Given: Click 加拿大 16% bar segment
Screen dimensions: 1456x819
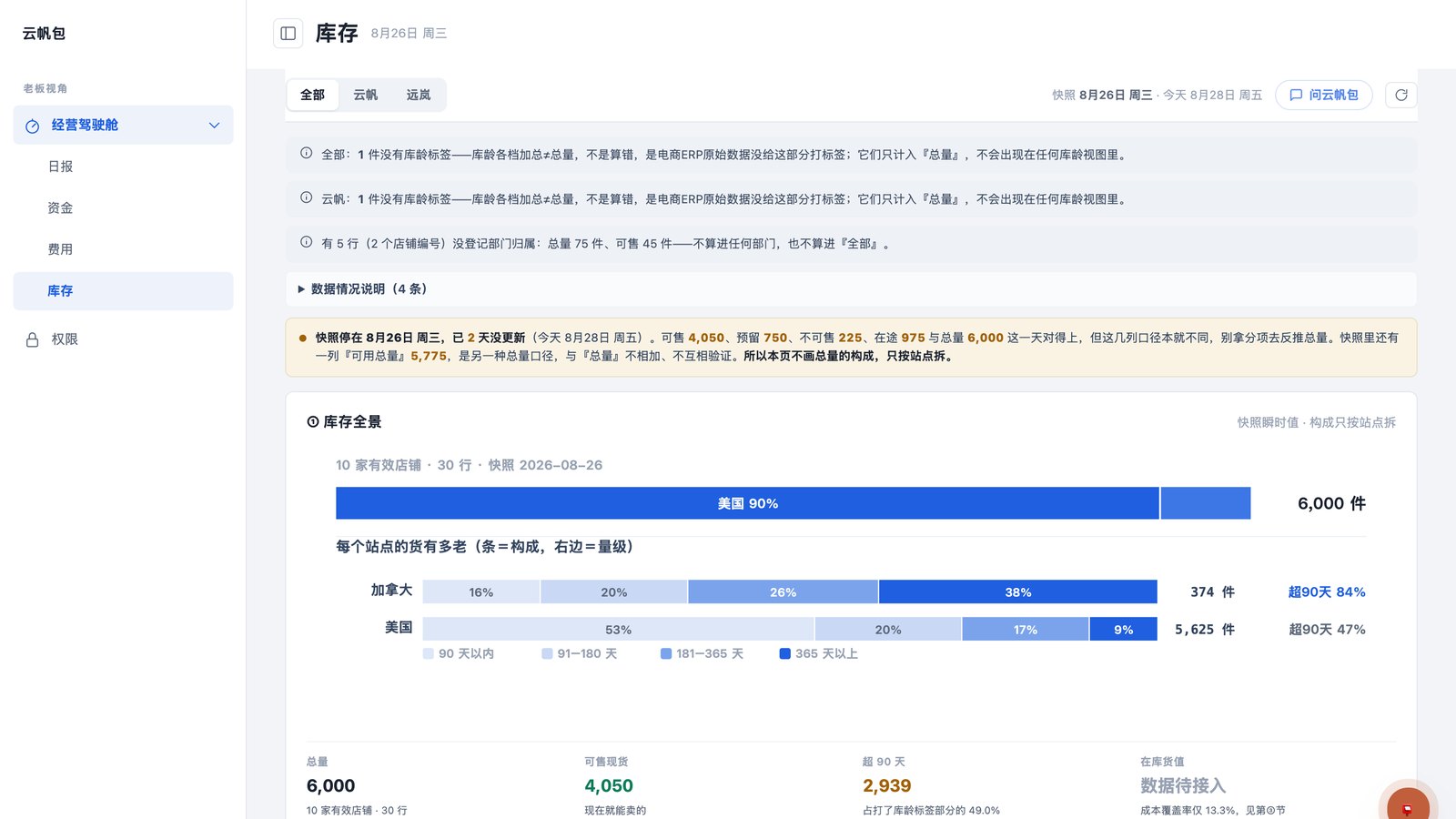Looking at the screenshot, I should coord(481,592).
